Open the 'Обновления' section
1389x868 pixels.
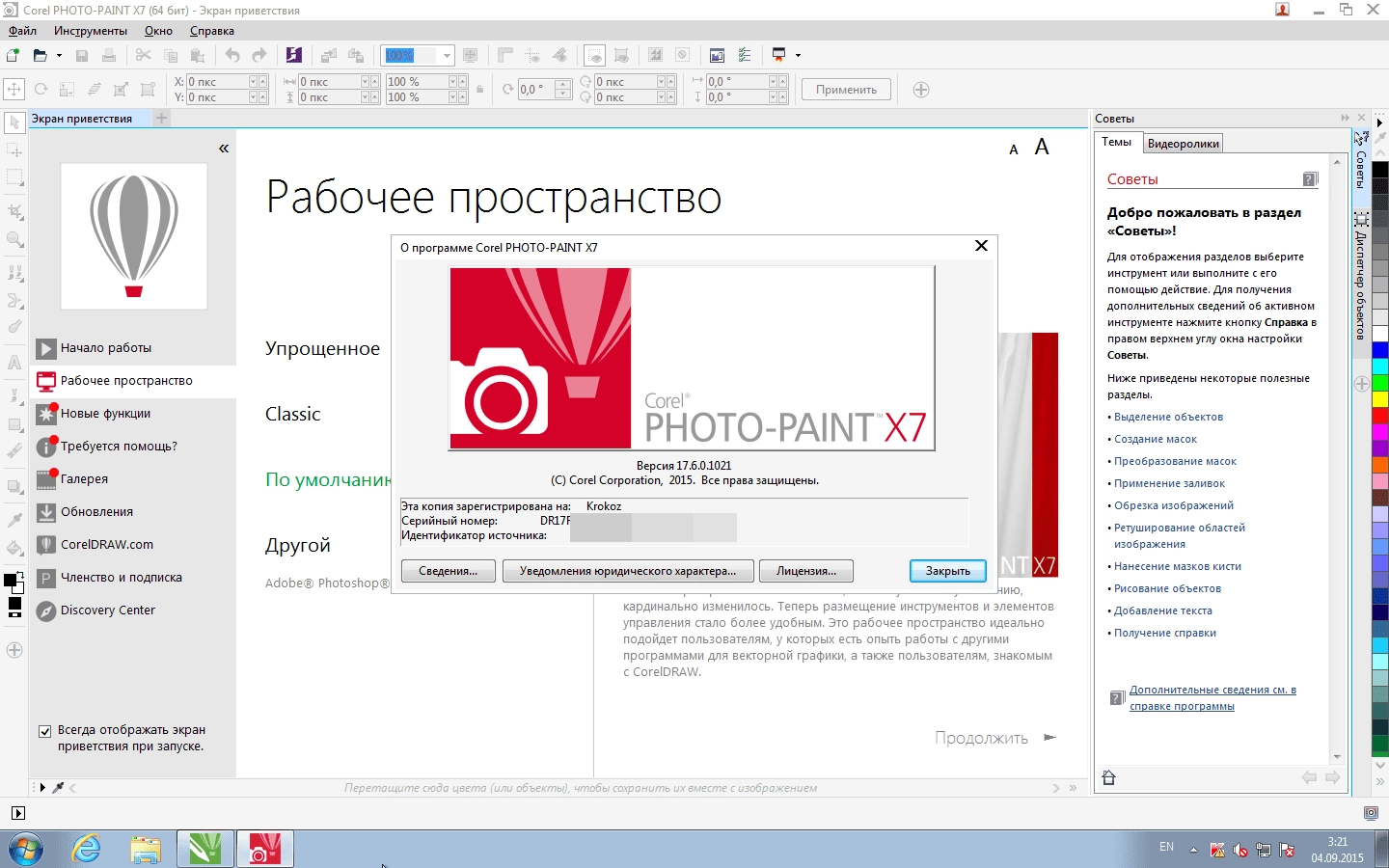coord(96,512)
